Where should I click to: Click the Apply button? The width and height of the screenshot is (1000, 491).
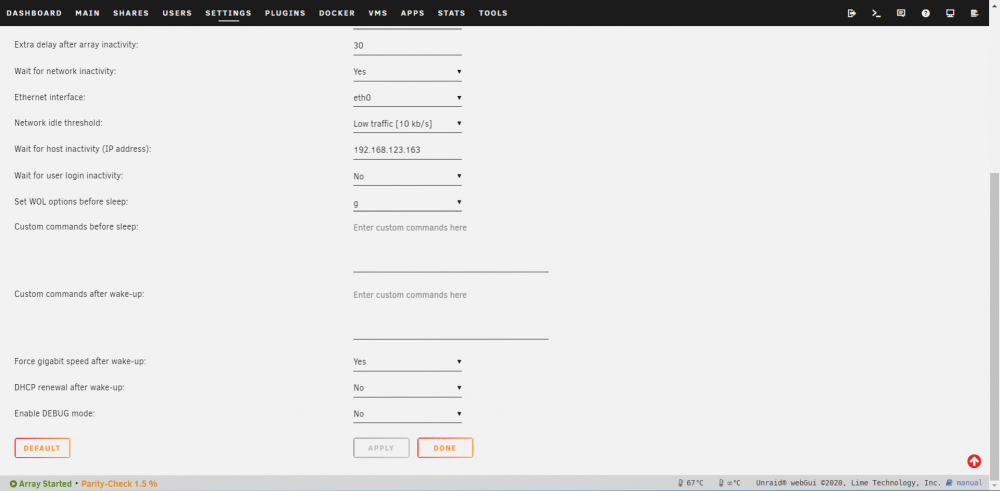(x=381, y=448)
